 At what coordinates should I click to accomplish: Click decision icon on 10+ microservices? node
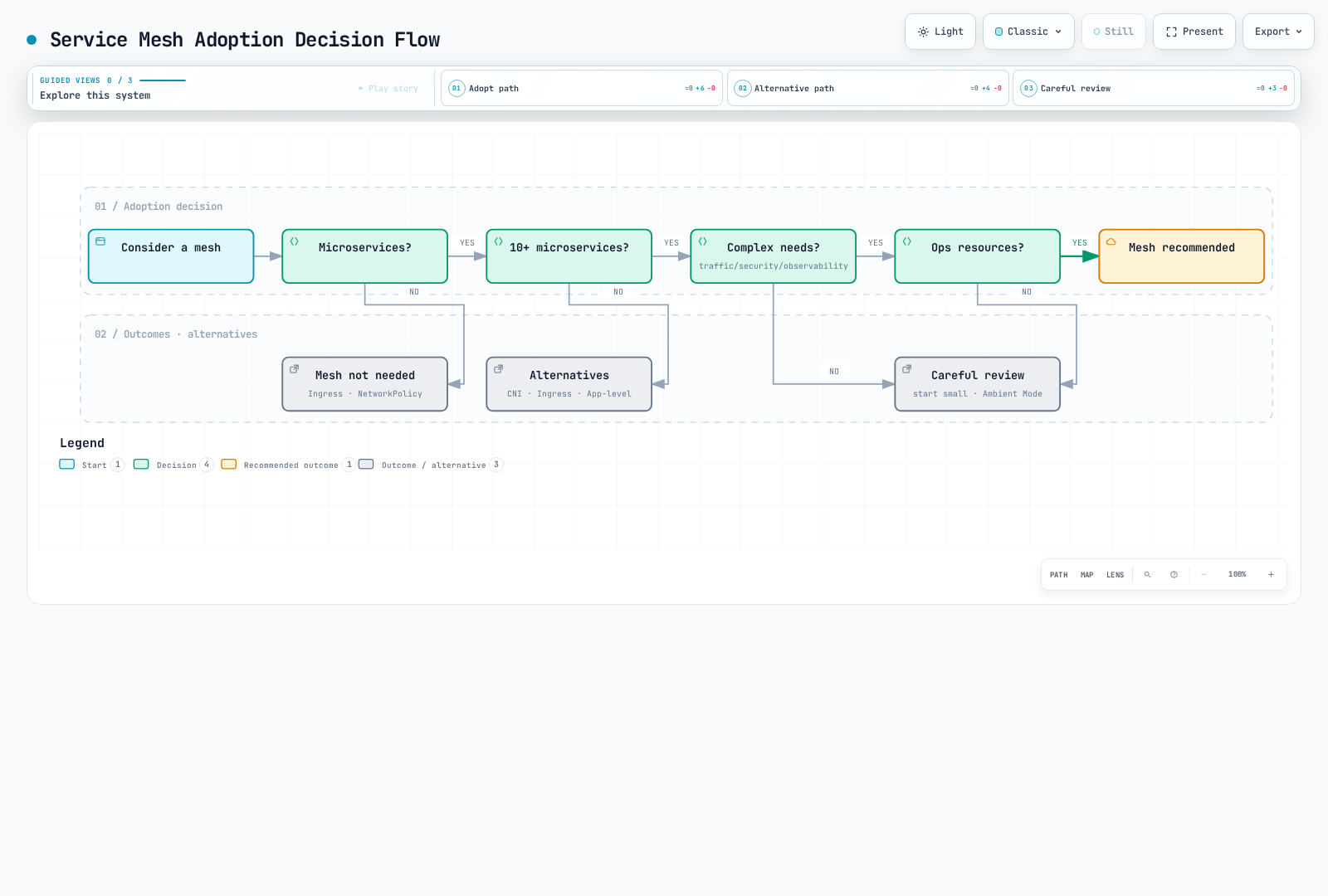coord(498,241)
